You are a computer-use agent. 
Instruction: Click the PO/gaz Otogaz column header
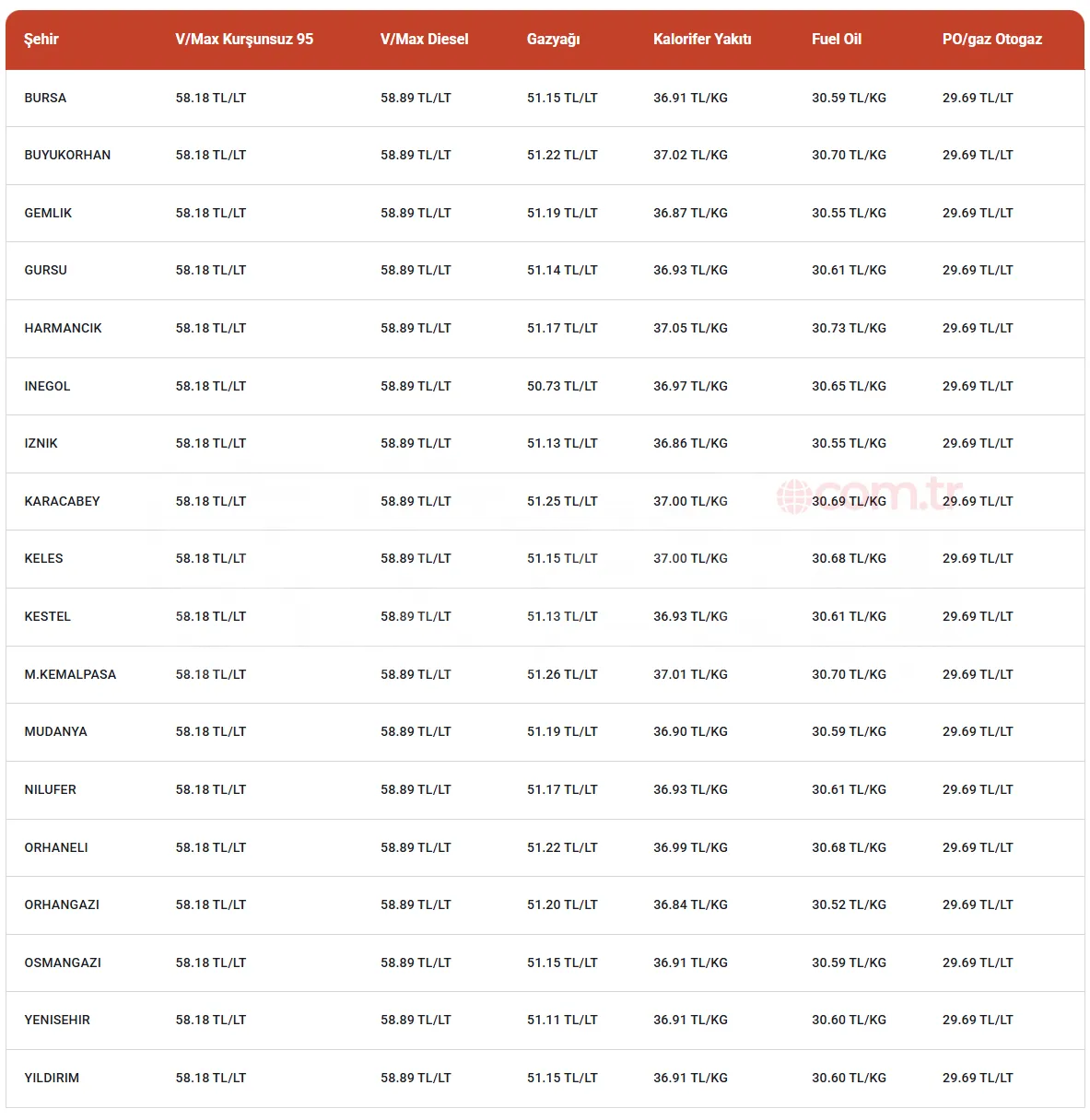pos(991,40)
